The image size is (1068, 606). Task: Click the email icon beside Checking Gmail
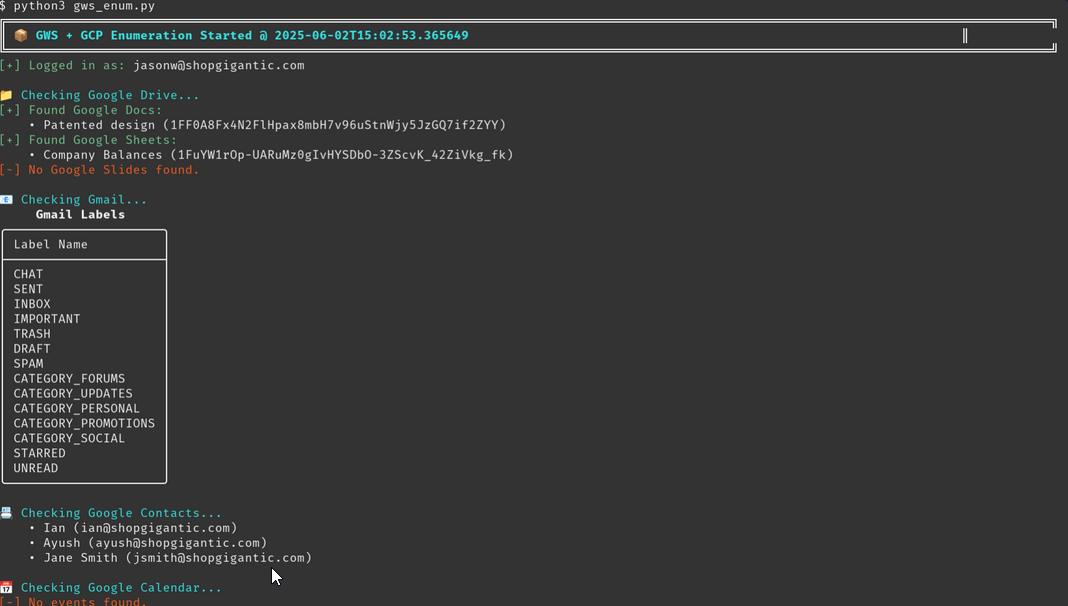[x=6, y=200]
